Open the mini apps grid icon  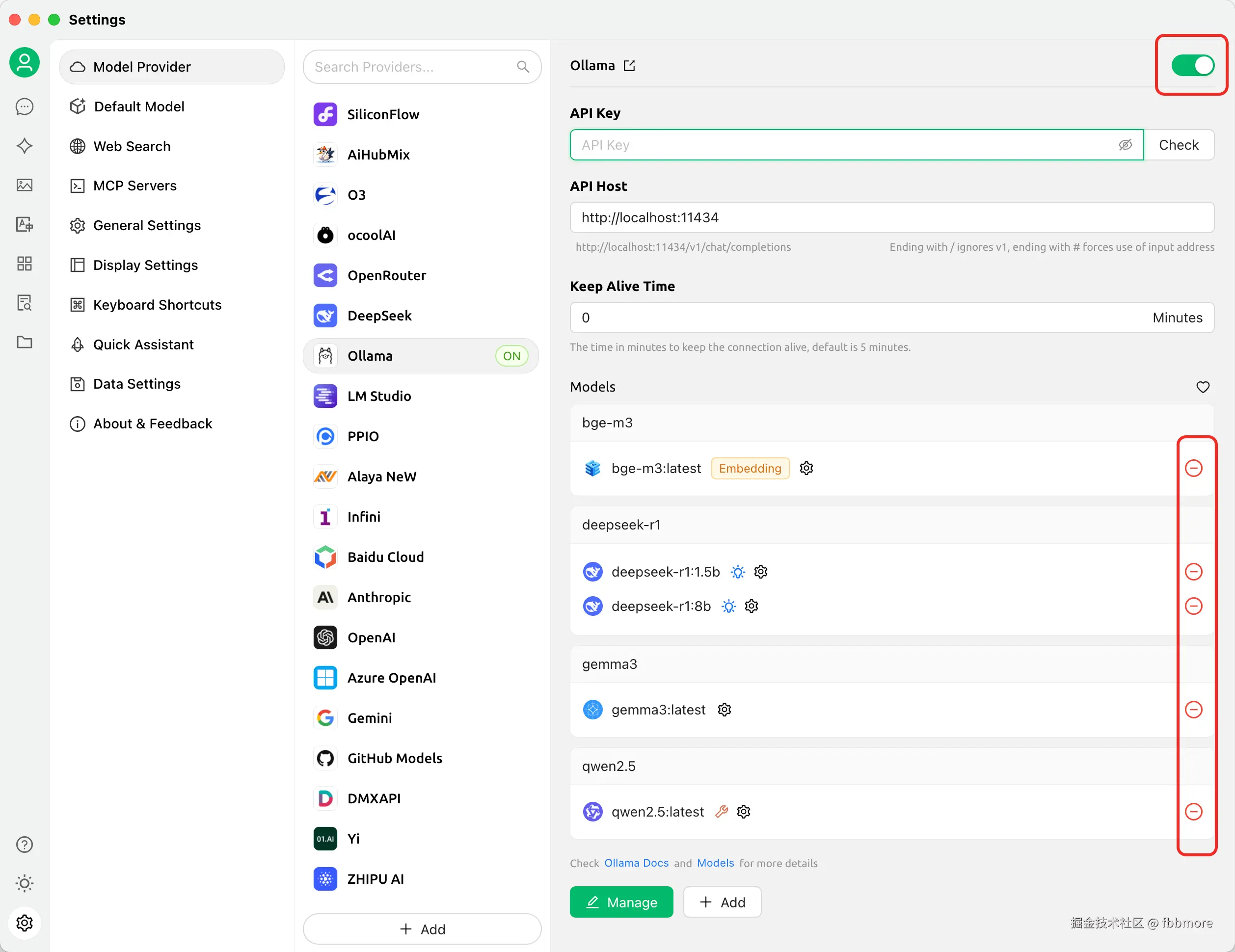coord(25,264)
